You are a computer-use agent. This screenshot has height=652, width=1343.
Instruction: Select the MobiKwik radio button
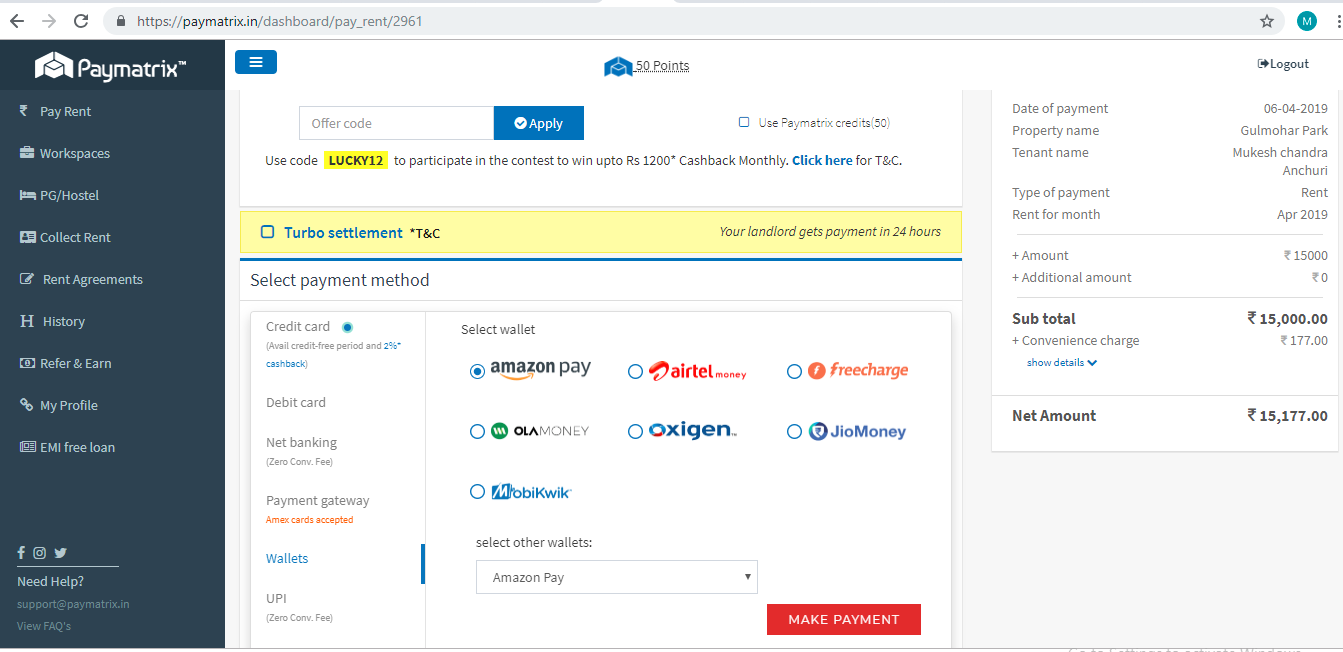tap(477, 492)
